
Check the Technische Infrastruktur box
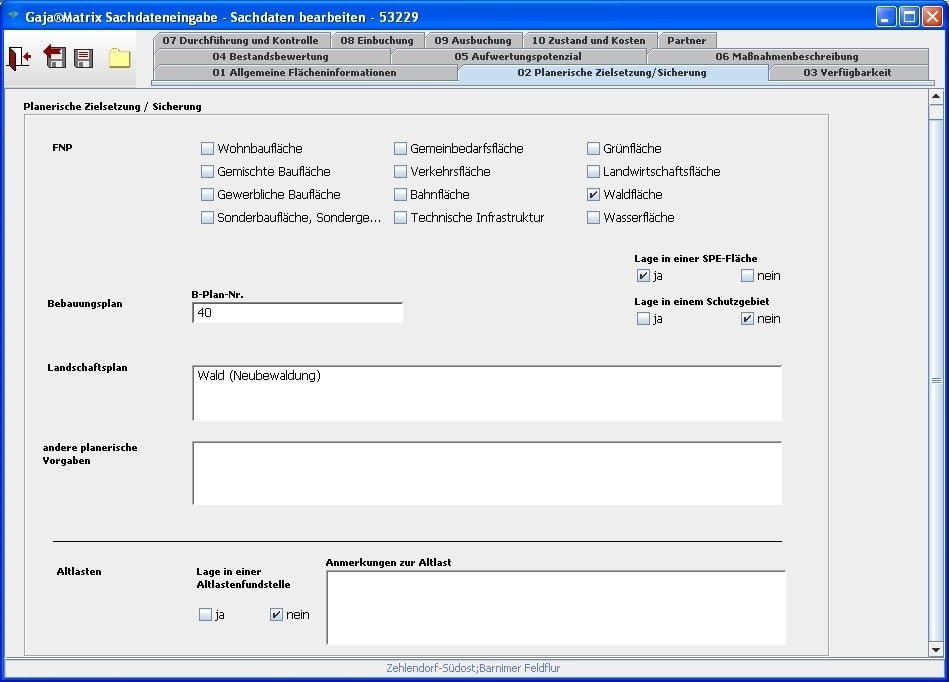coord(401,218)
